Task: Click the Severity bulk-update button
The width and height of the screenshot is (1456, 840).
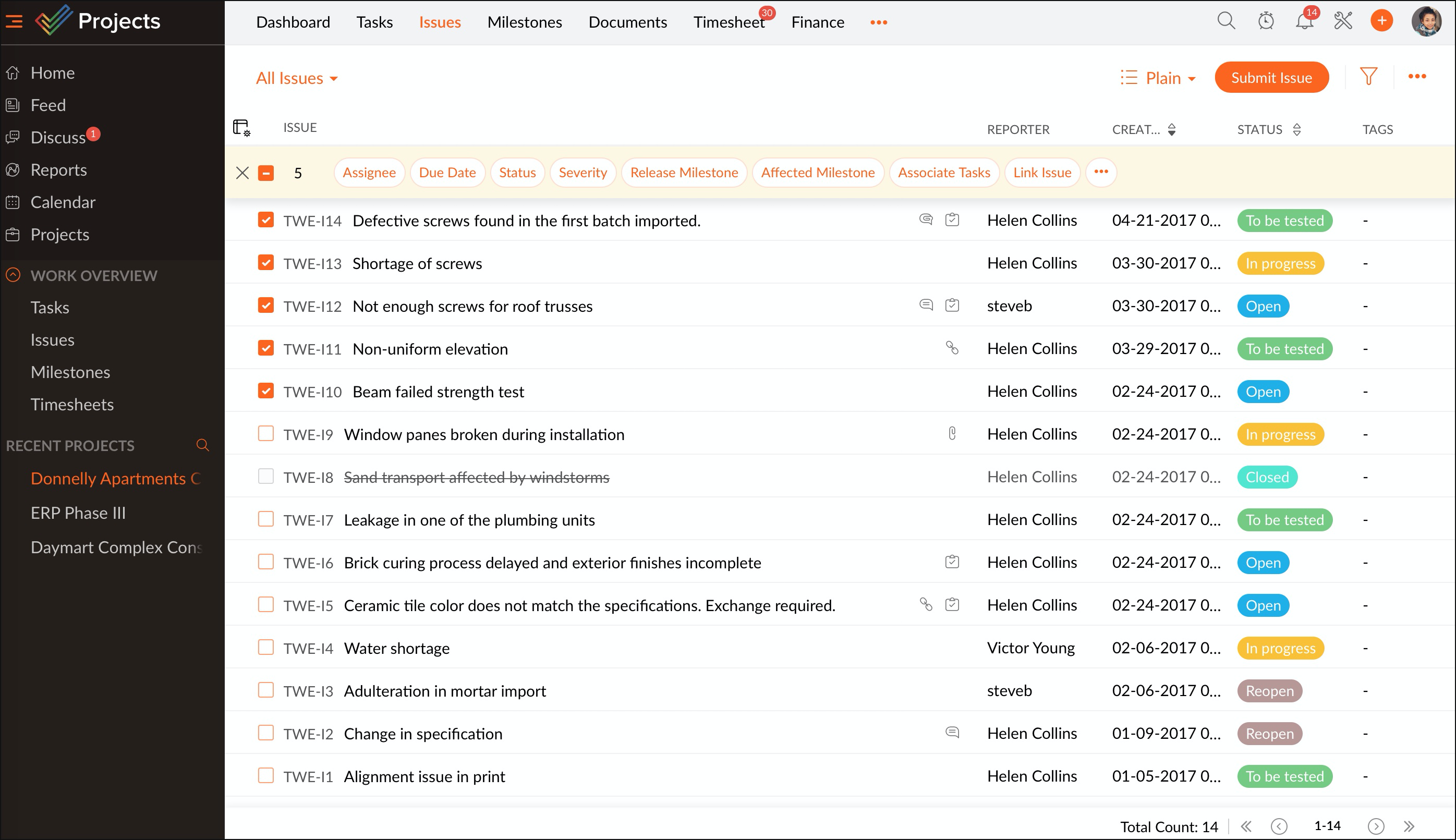Action: [x=583, y=173]
